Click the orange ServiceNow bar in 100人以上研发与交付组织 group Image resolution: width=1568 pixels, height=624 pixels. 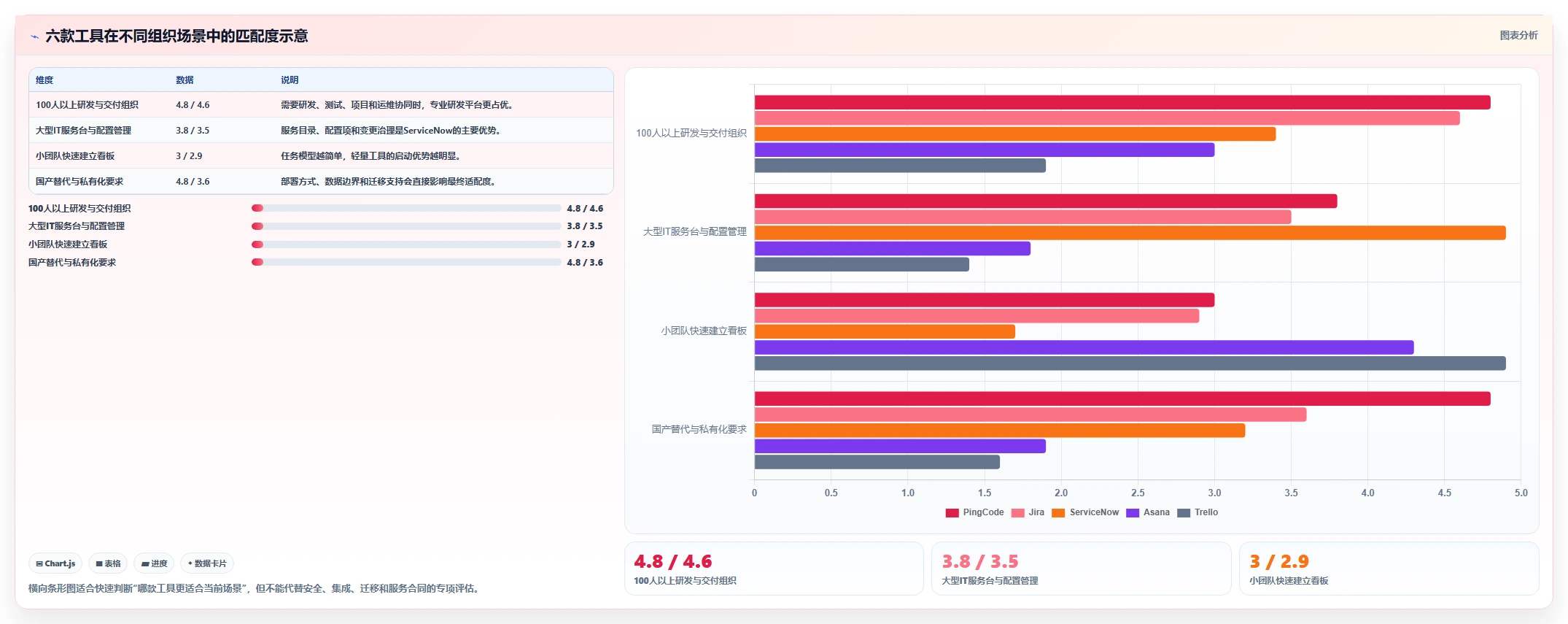pyautogui.click(x=1015, y=134)
